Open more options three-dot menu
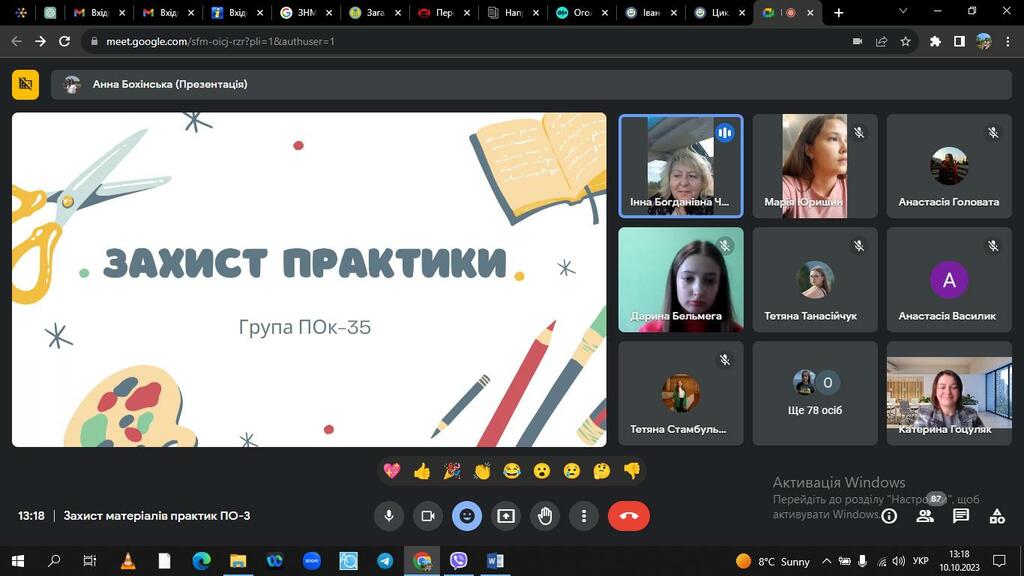The width and height of the screenshot is (1024, 576). pos(584,516)
